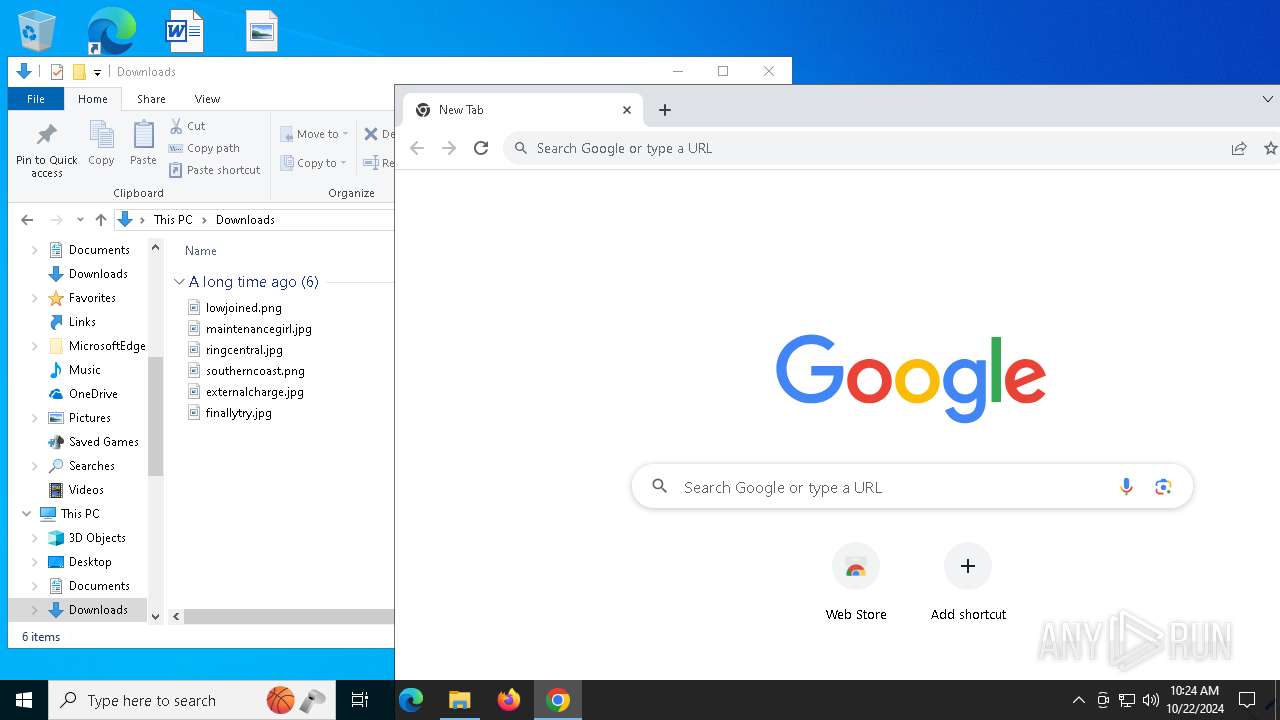
Task: Open the recent locations dropdown in Explorer
Action: (80, 220)
